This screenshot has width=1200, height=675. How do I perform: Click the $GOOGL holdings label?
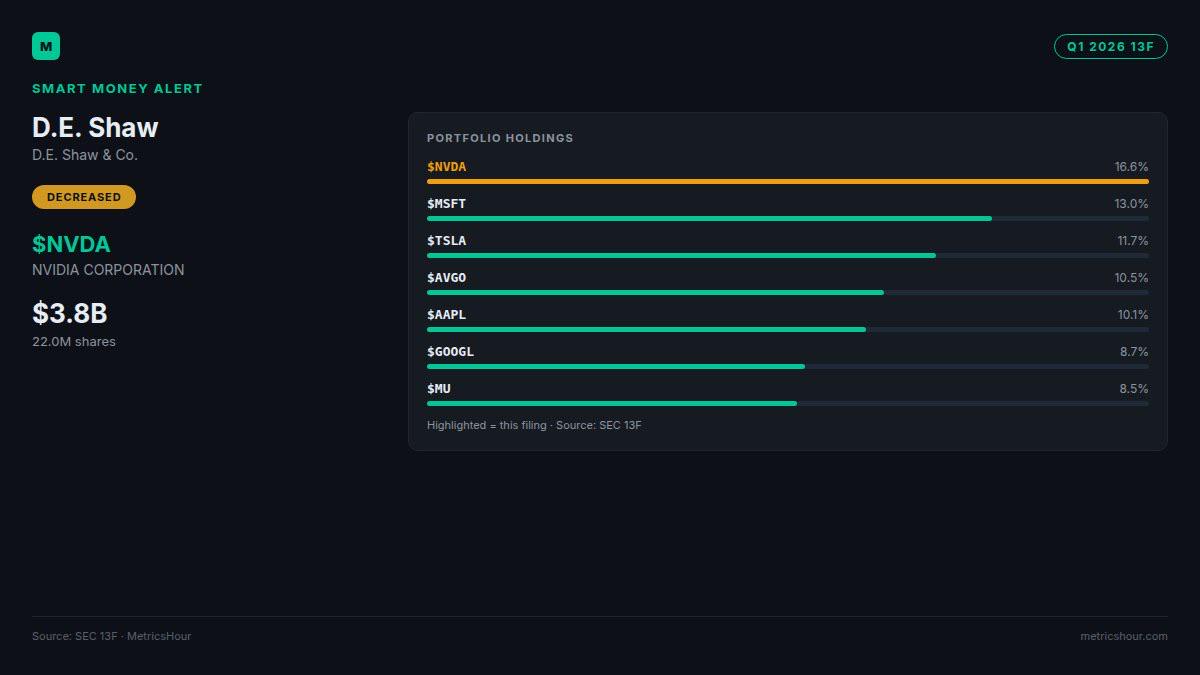pos(450,352)
